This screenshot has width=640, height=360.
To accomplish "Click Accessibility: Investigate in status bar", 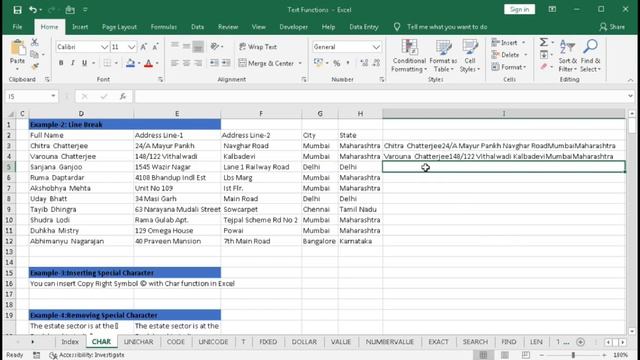I will tap(87, 355).
